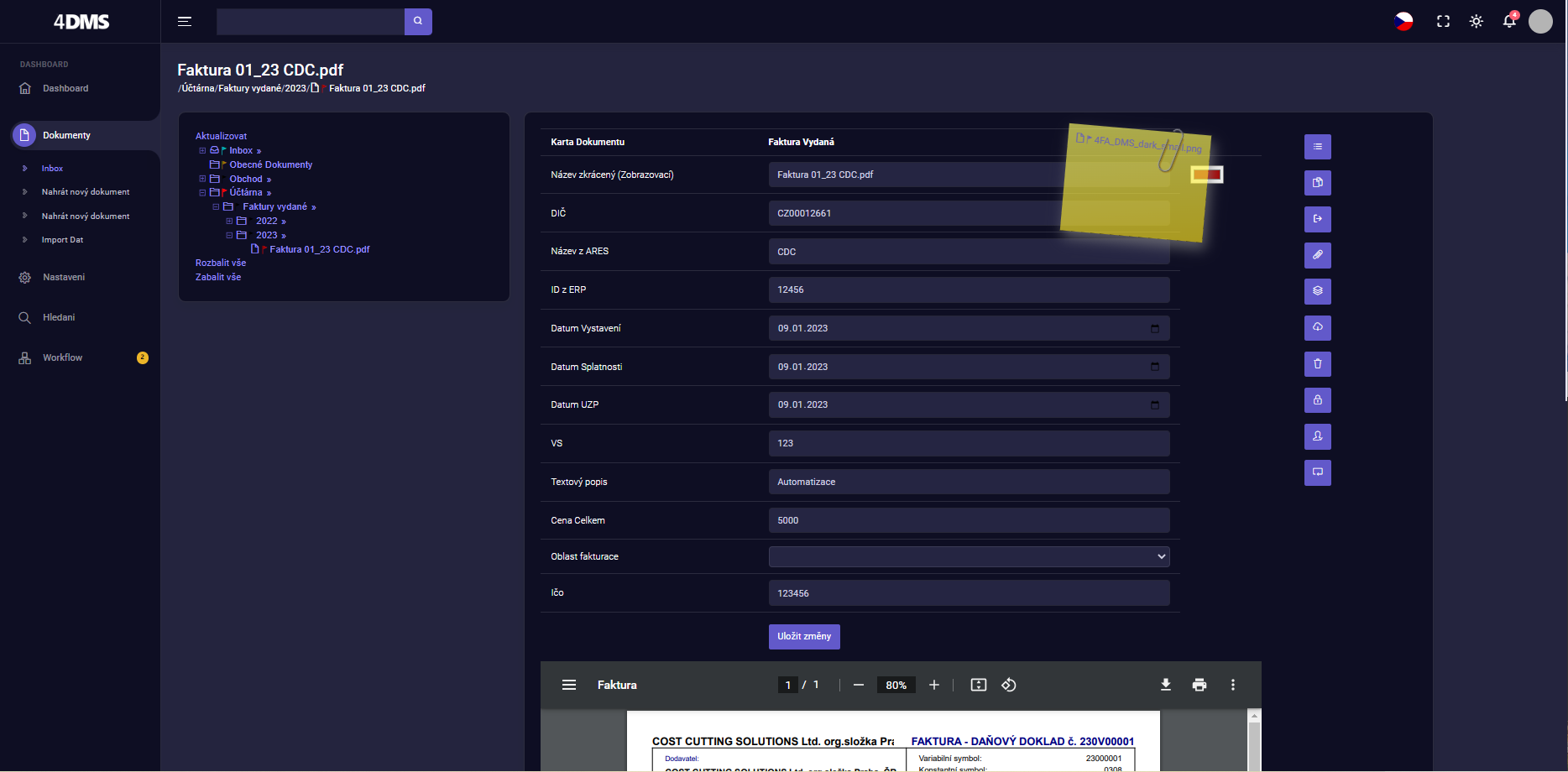
Task: Toggle fullscreen mode in top bar
Action: coord(1443,22)
